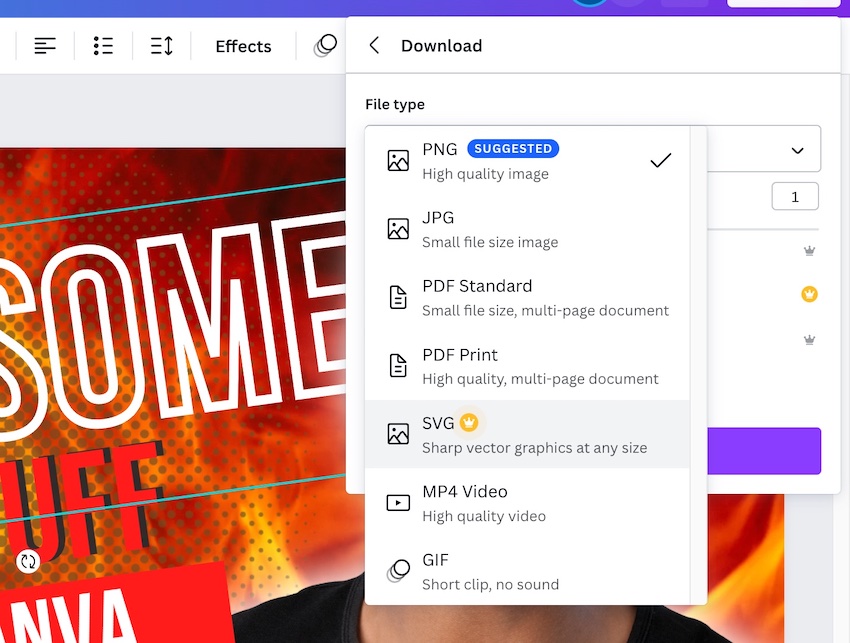Viewport: 850px width, 643px height.
Task: Click the PDF Standard document icon
Action: click(x=398, y=297)
